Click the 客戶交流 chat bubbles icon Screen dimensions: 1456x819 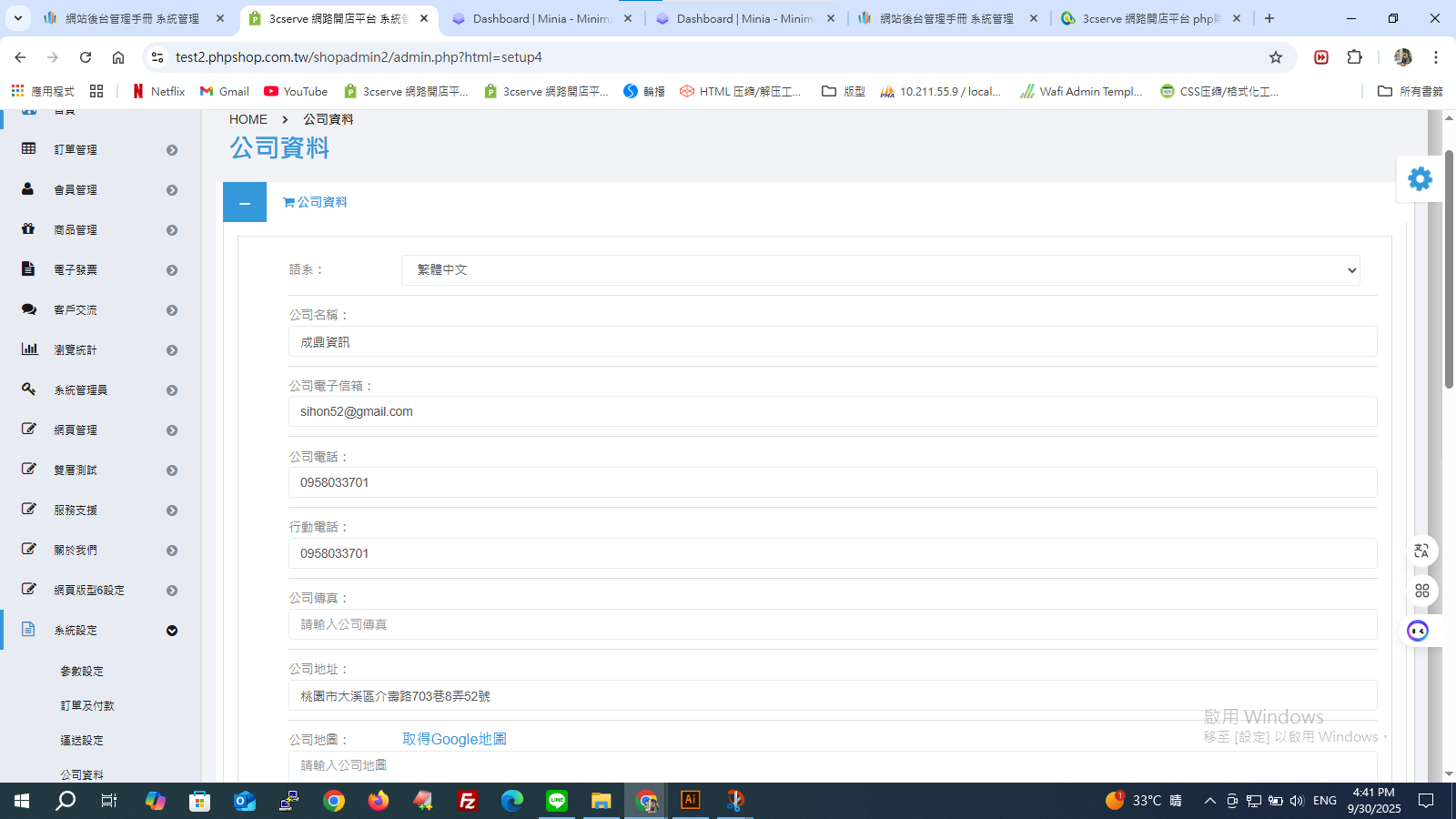(29, 308)
